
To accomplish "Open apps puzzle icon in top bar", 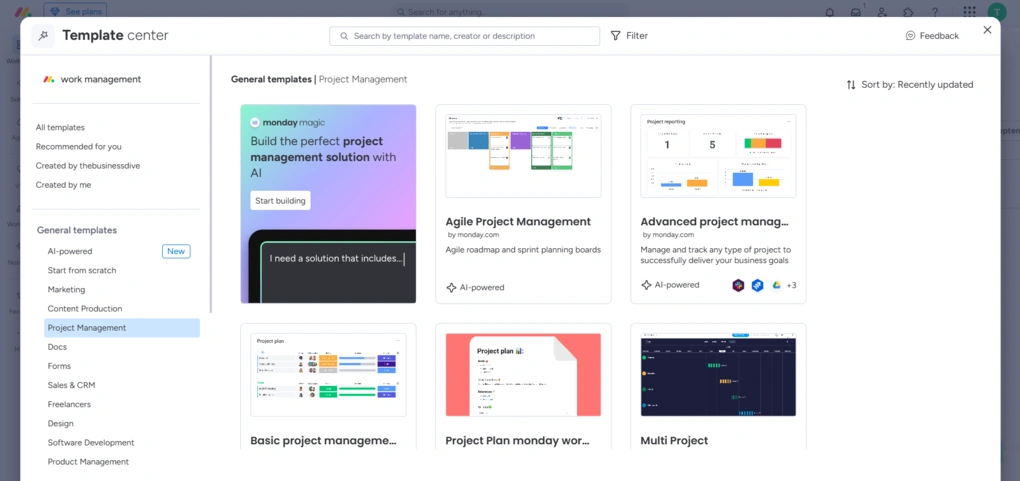I will 908,12.
